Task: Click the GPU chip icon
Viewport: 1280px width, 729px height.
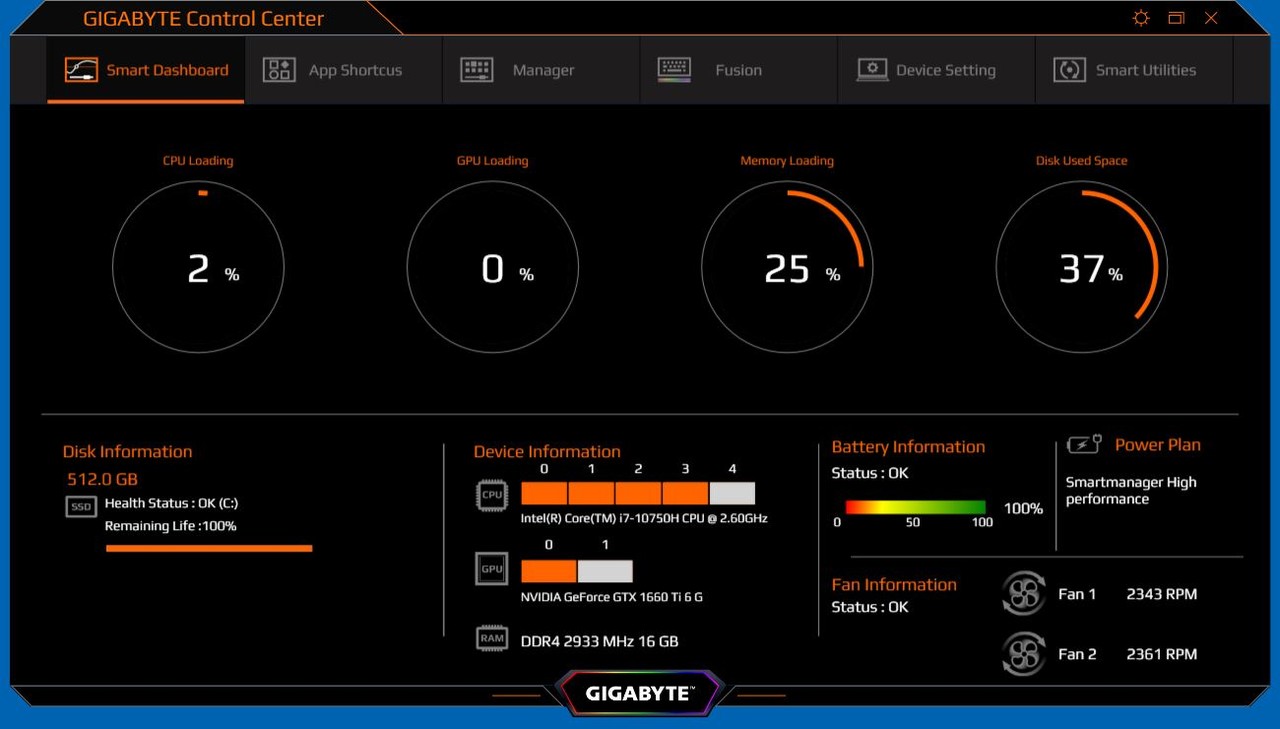Action: pyautogui.click(x=492, y=569)
